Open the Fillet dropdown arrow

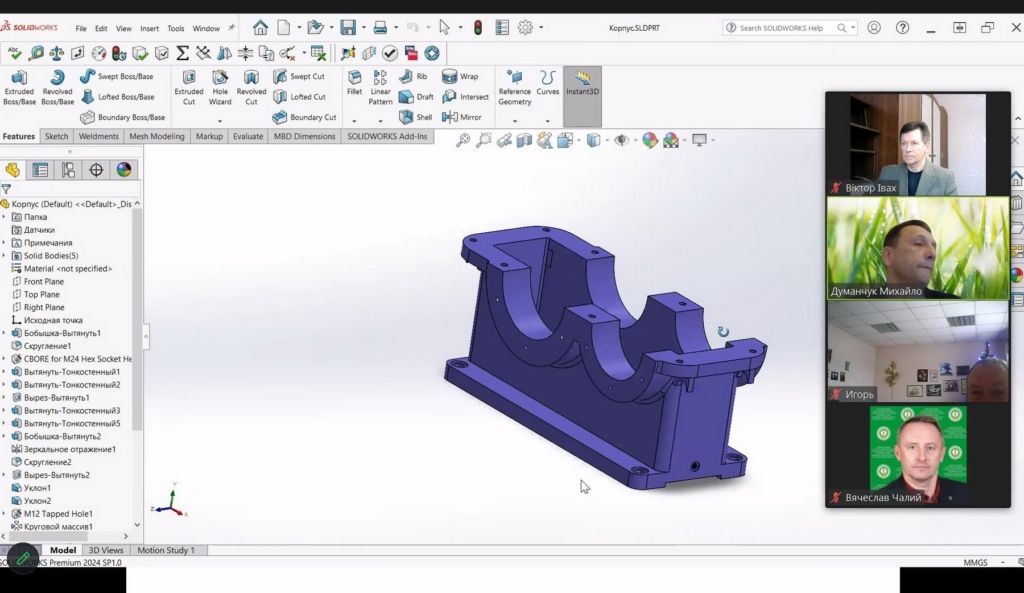[x=354, y=121]
